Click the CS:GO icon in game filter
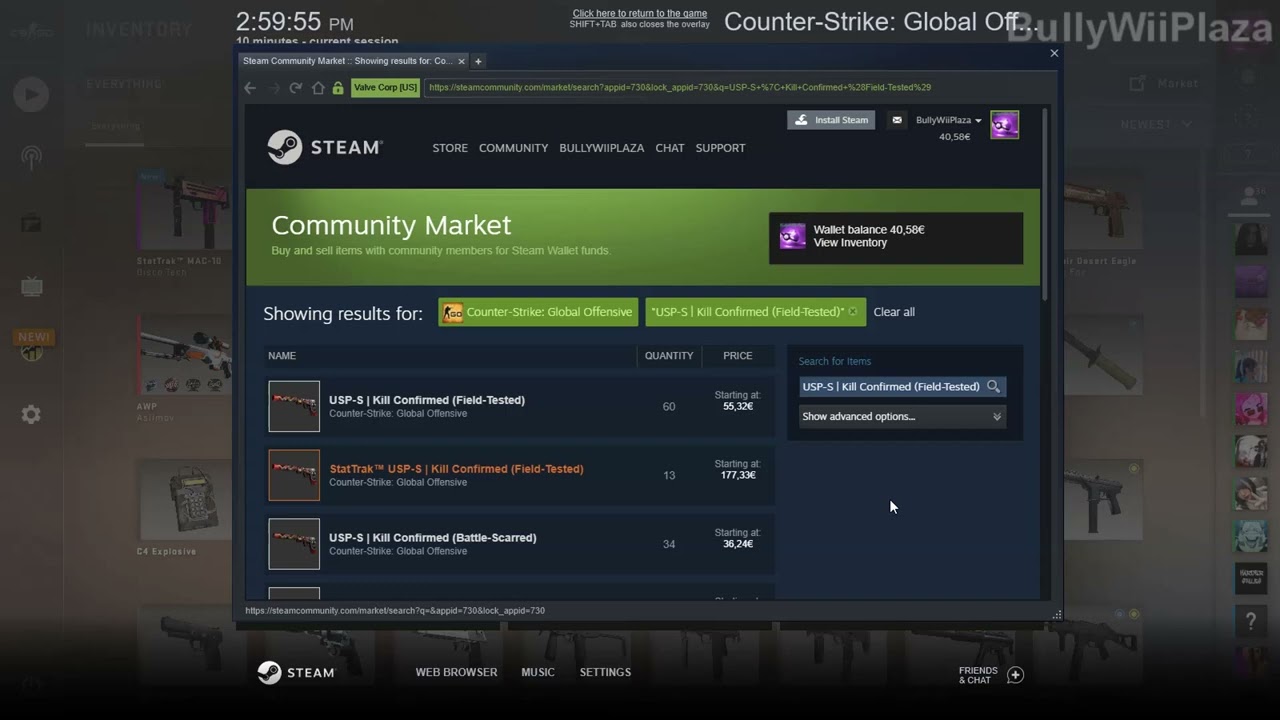Viewport: 1280px width, 720px height. tap(453, 312)
